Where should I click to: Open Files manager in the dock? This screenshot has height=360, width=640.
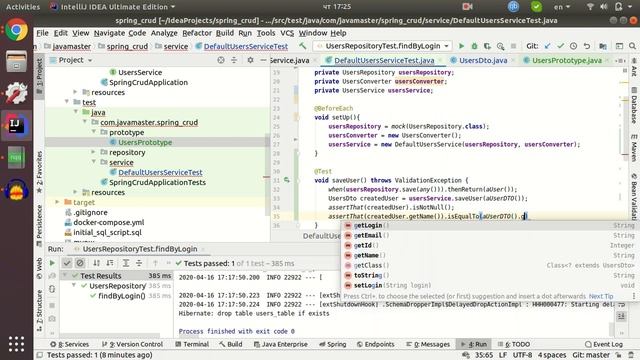click(16, 62)
